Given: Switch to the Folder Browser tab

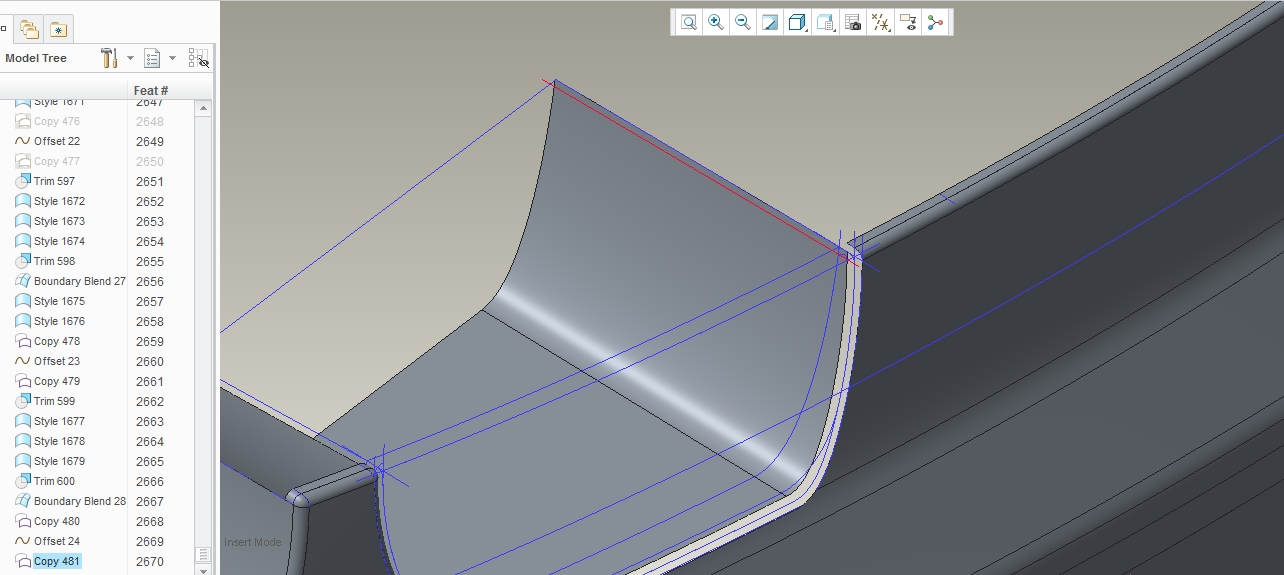Looking at the screenshot, I should (x=29, y=29).
